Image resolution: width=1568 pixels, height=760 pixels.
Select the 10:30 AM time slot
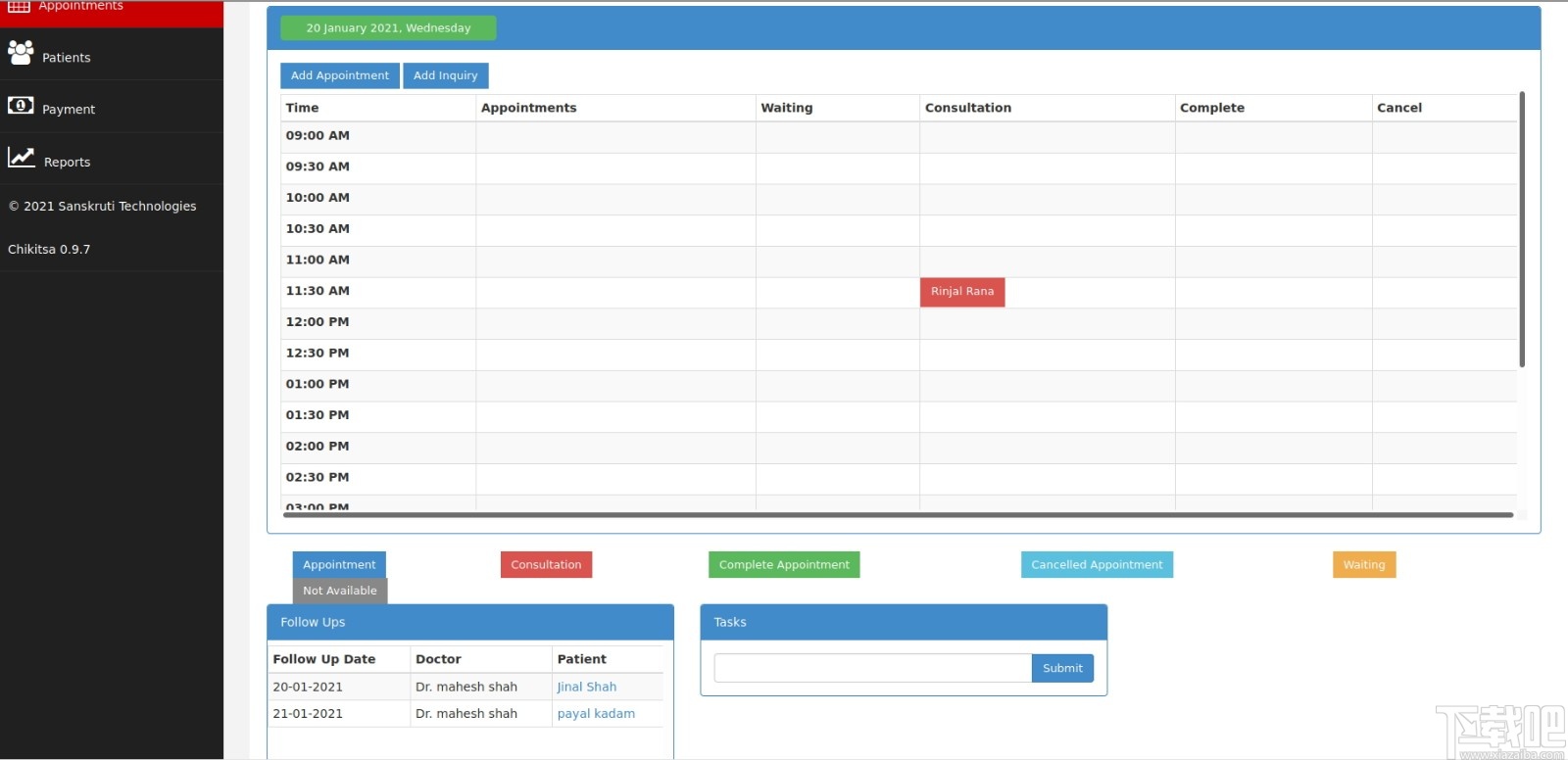[318, 229]
